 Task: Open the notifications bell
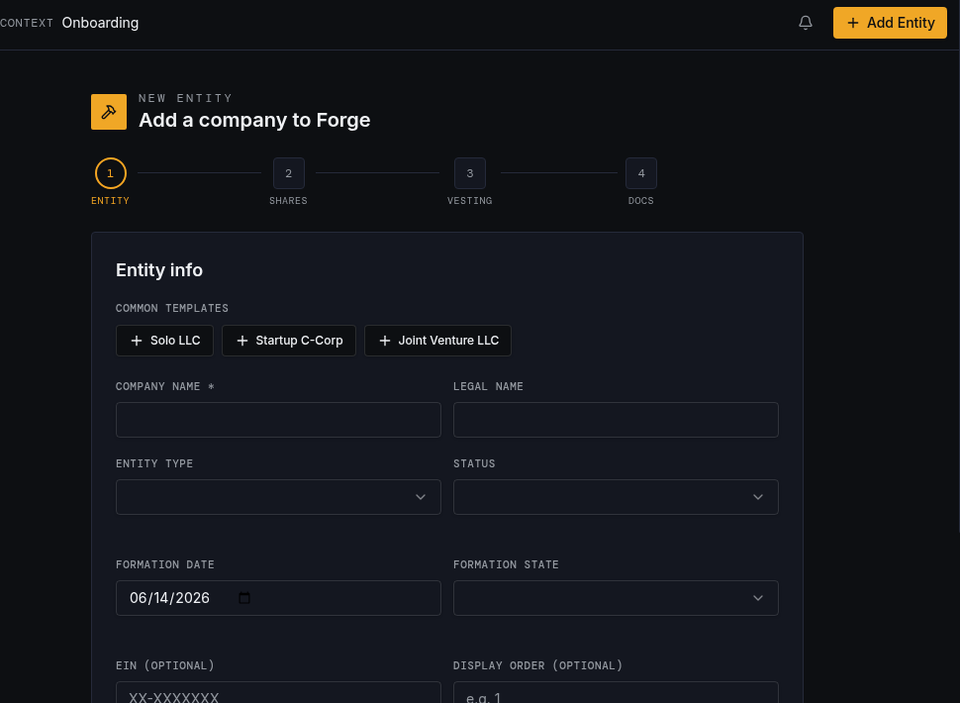click(805, 23)
